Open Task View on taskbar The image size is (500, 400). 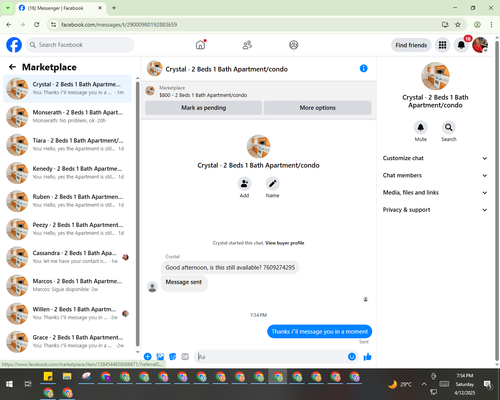28,384
